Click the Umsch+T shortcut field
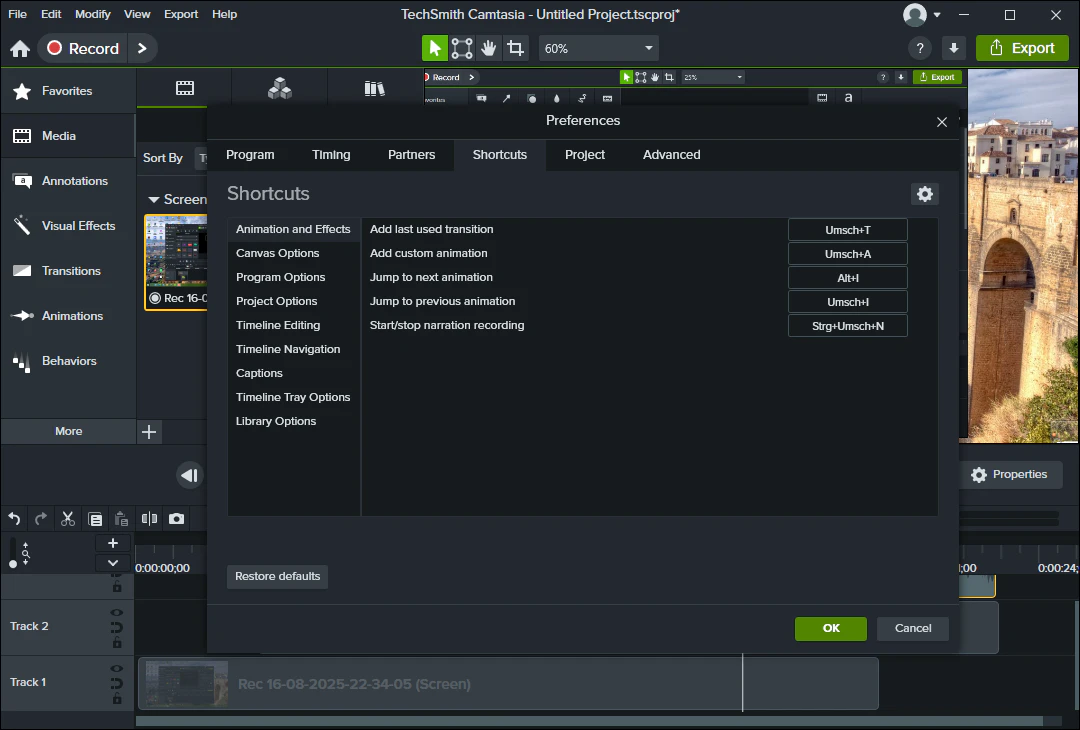The width and height of the screenshot is (1080, 730). pyautogui.click(x=847, y=230)
